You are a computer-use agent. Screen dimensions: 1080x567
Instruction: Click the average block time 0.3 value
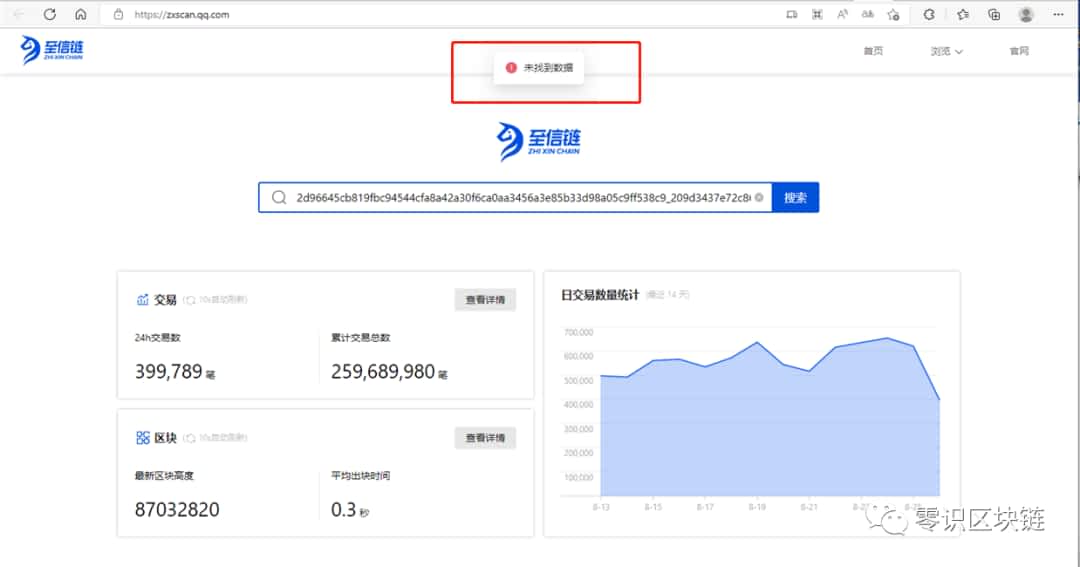[344, 510]
